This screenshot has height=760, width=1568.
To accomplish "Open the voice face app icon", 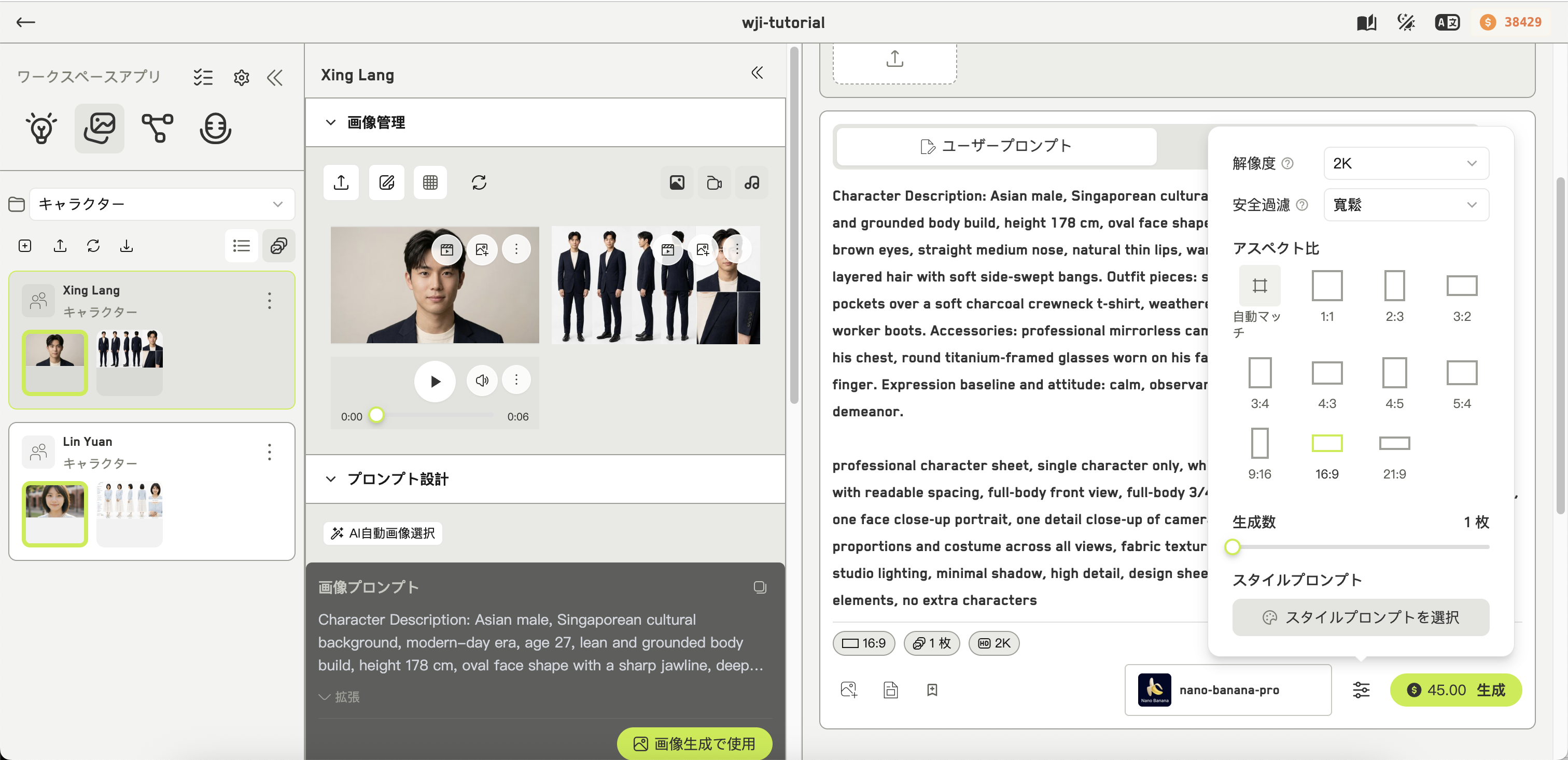I will pos(215,129).
